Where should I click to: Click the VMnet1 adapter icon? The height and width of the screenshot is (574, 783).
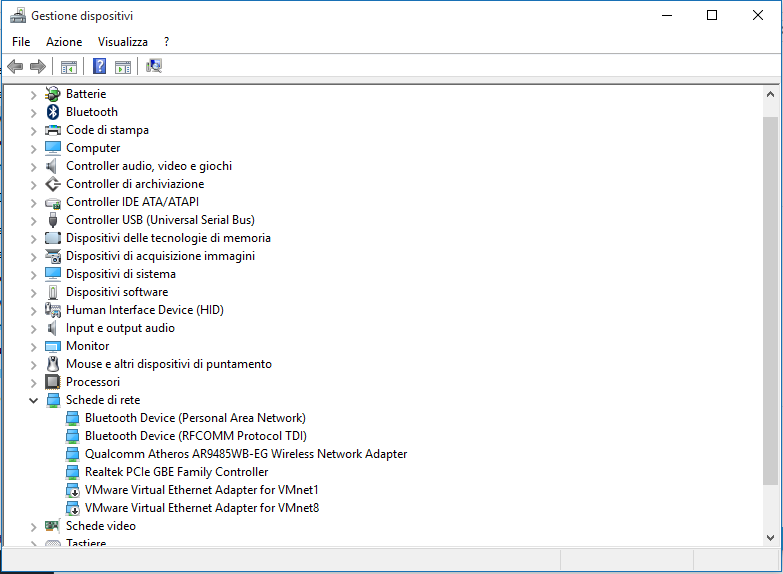[x=72, y=490]
